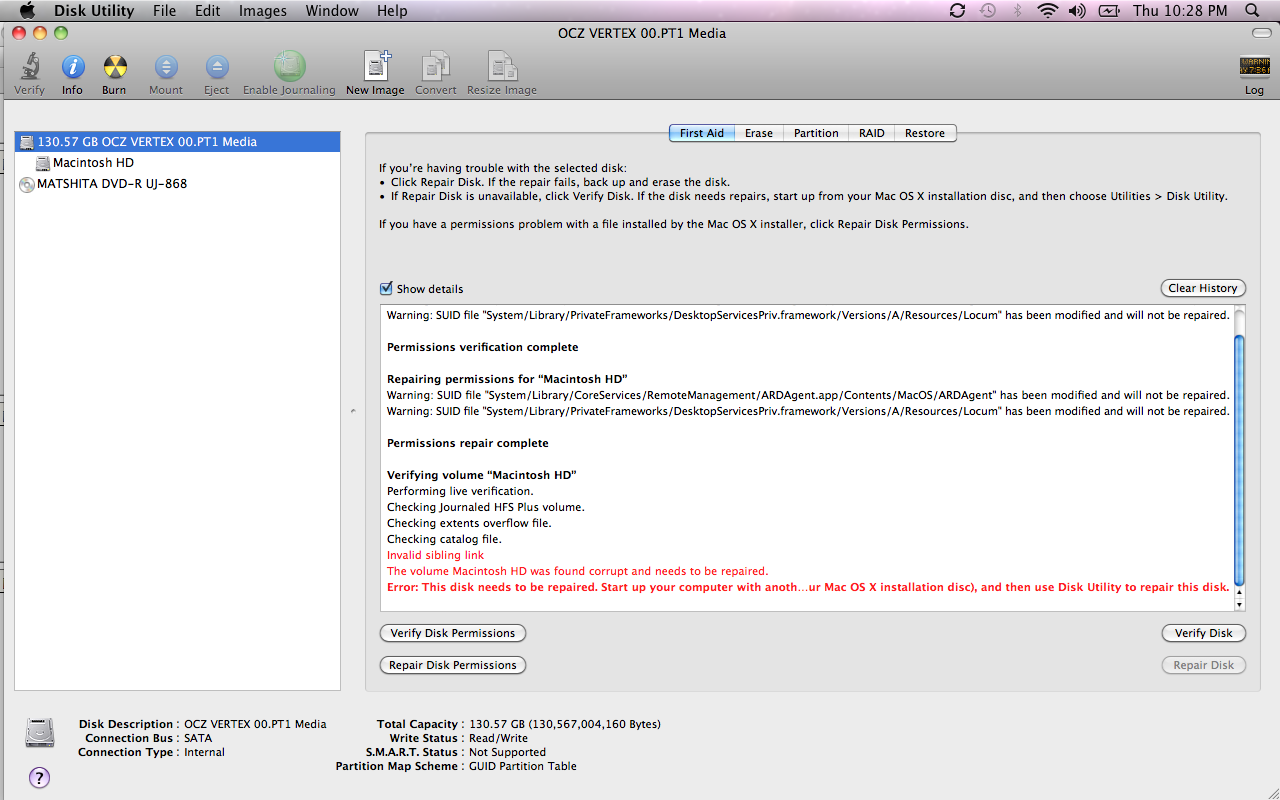Click the Enable Journaling toolbar icon
This screenshot has width=1280, height=800.
click(289, 67)
